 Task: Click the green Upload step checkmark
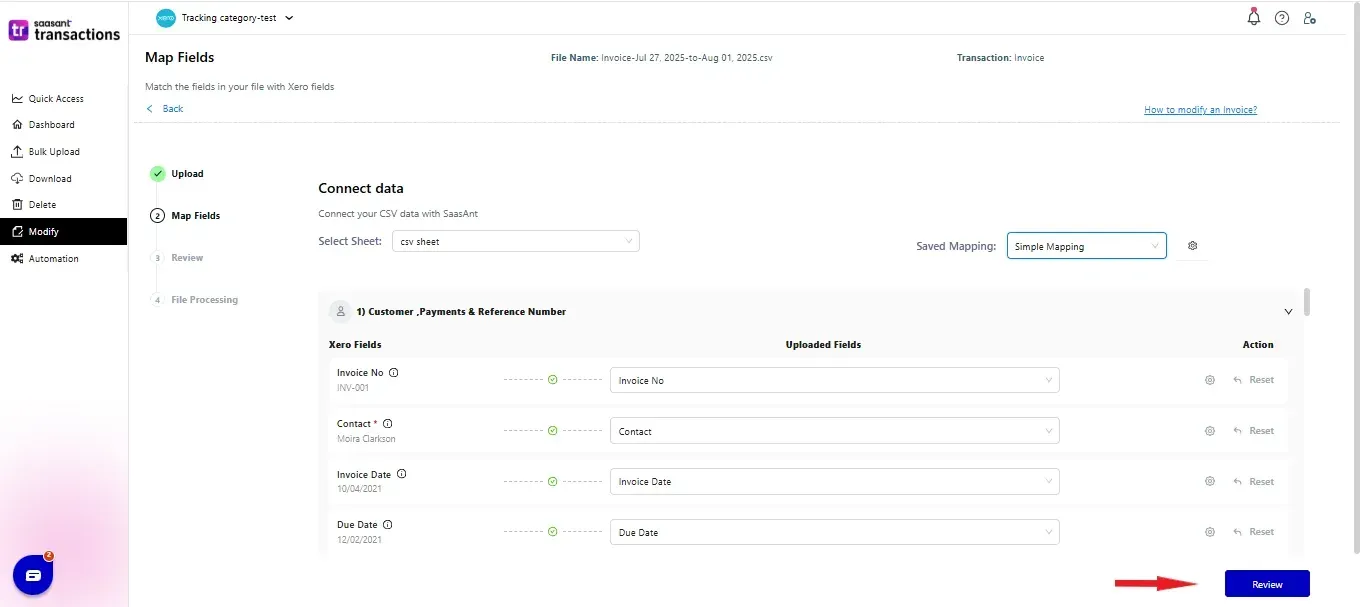click(158, 174)
